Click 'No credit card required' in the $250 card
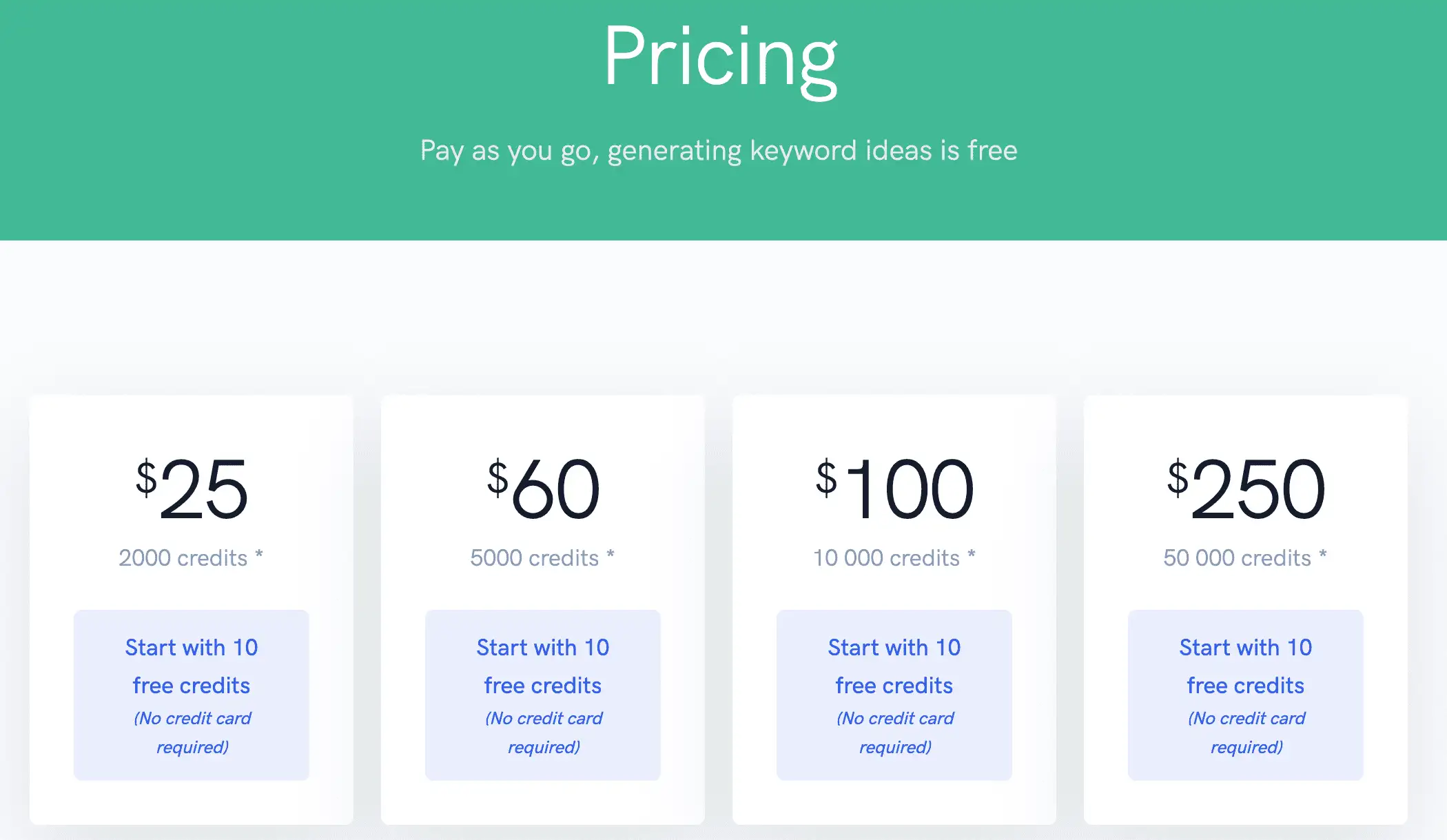The width and height of the screenshot is (1447, 840). [1246, 733]
